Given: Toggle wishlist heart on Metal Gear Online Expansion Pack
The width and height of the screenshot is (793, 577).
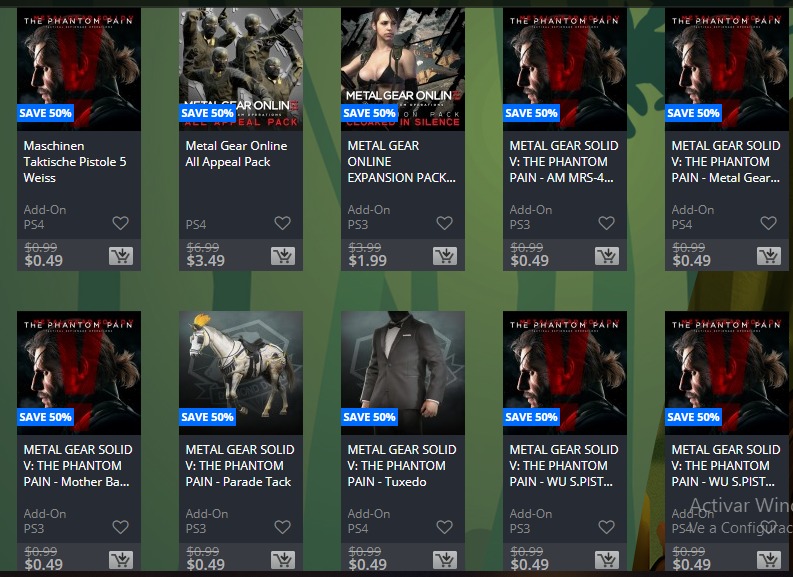Looking at the screenshot, I should point(445,223).
